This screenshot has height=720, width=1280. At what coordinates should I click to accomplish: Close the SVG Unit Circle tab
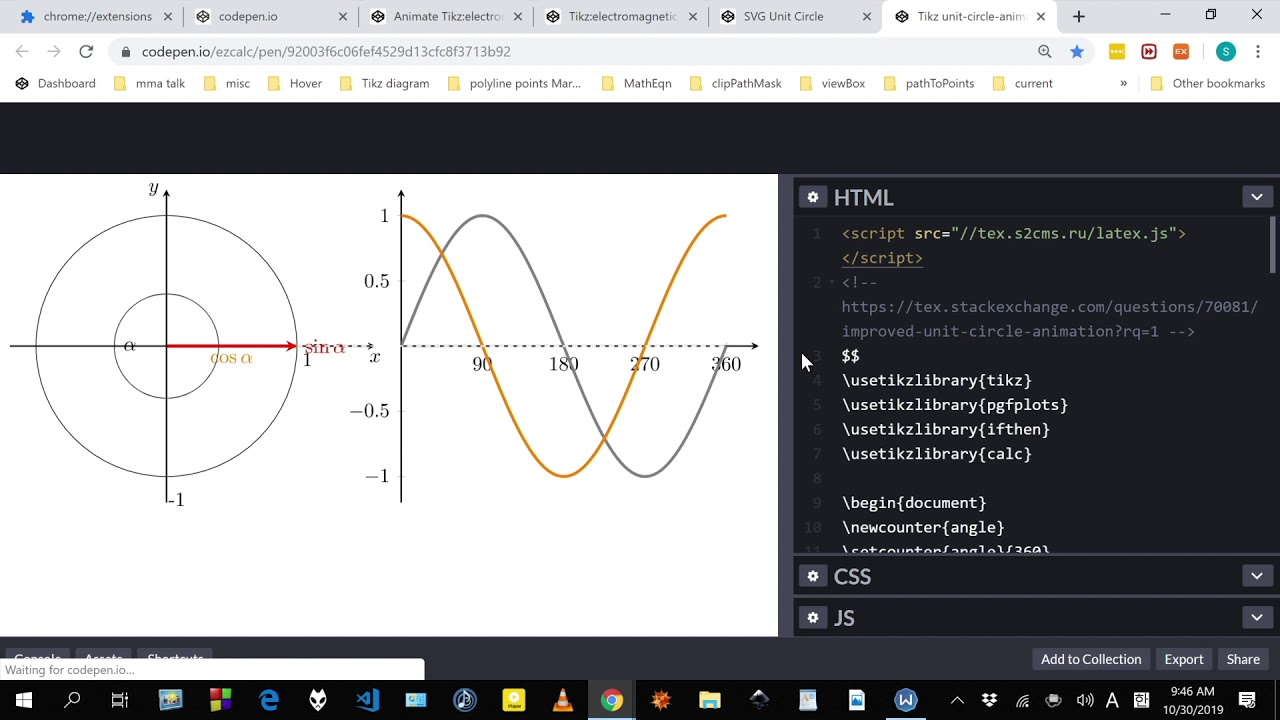coord(867,16)
